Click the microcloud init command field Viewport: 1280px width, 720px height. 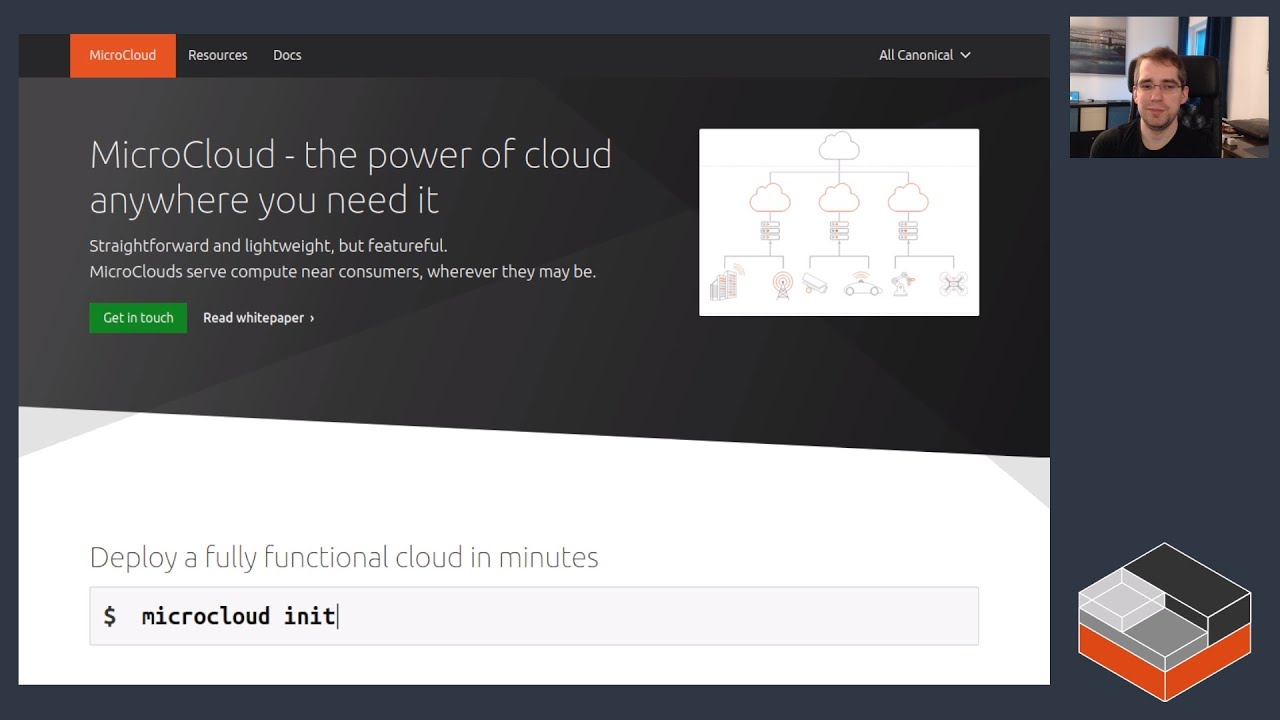[534, 616]
